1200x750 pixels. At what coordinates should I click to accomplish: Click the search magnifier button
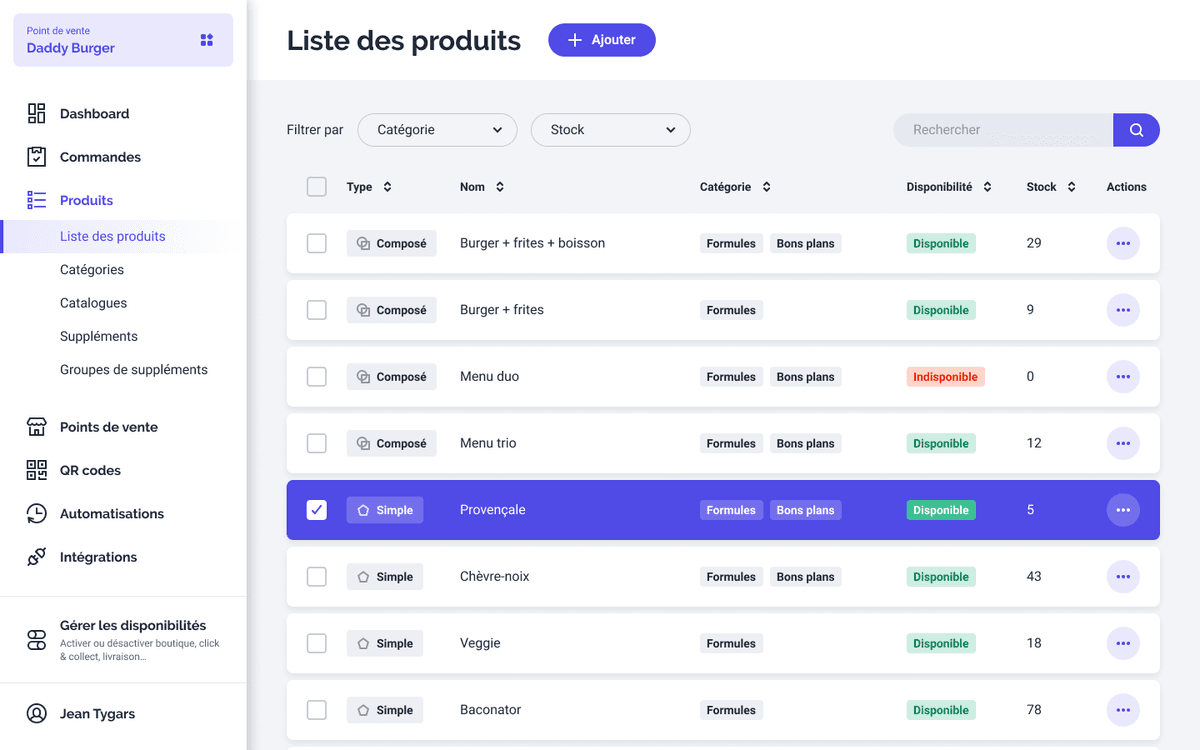[x=1136, y=130]
